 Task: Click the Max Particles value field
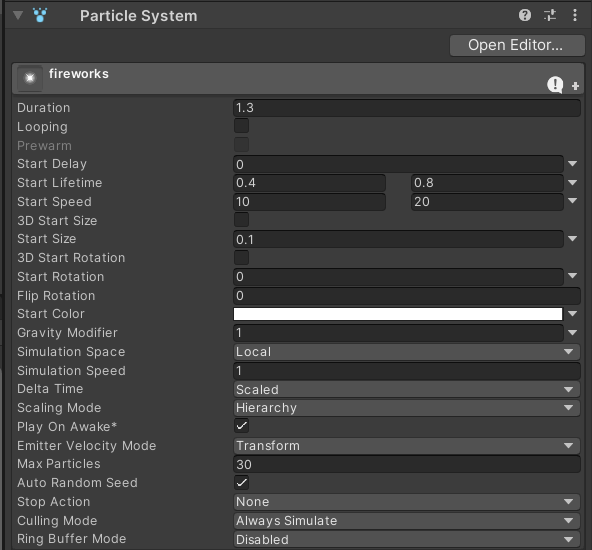tap(407, 464)
